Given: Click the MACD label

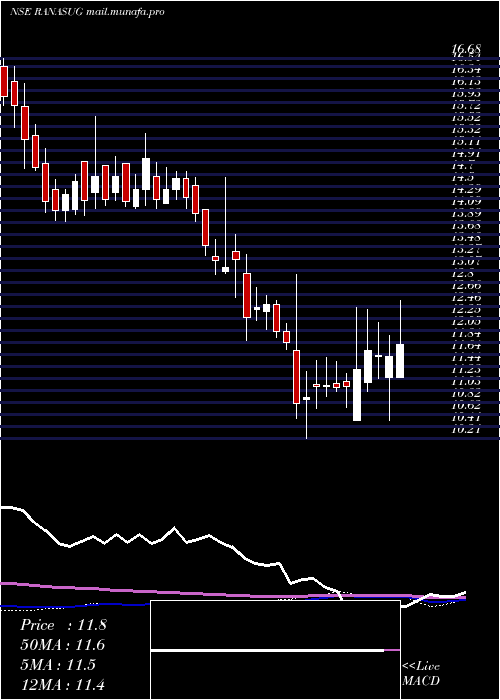Looking at the screenshot, I should 420,681.
